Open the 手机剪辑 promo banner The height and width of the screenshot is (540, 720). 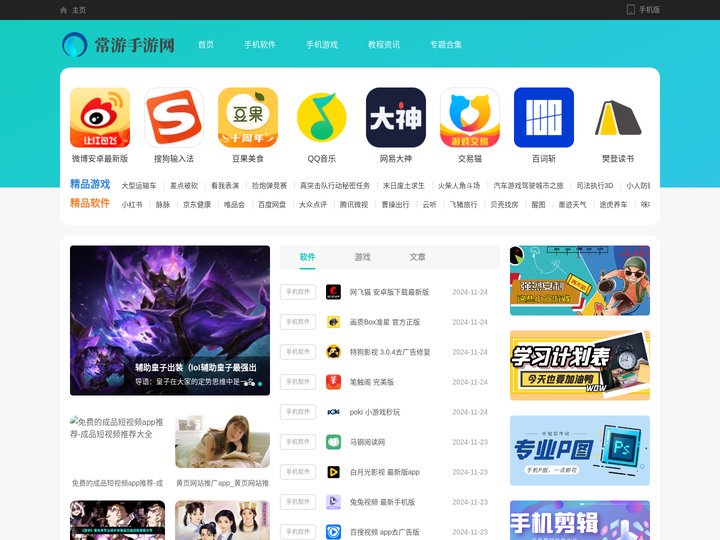tap(580, 520)
